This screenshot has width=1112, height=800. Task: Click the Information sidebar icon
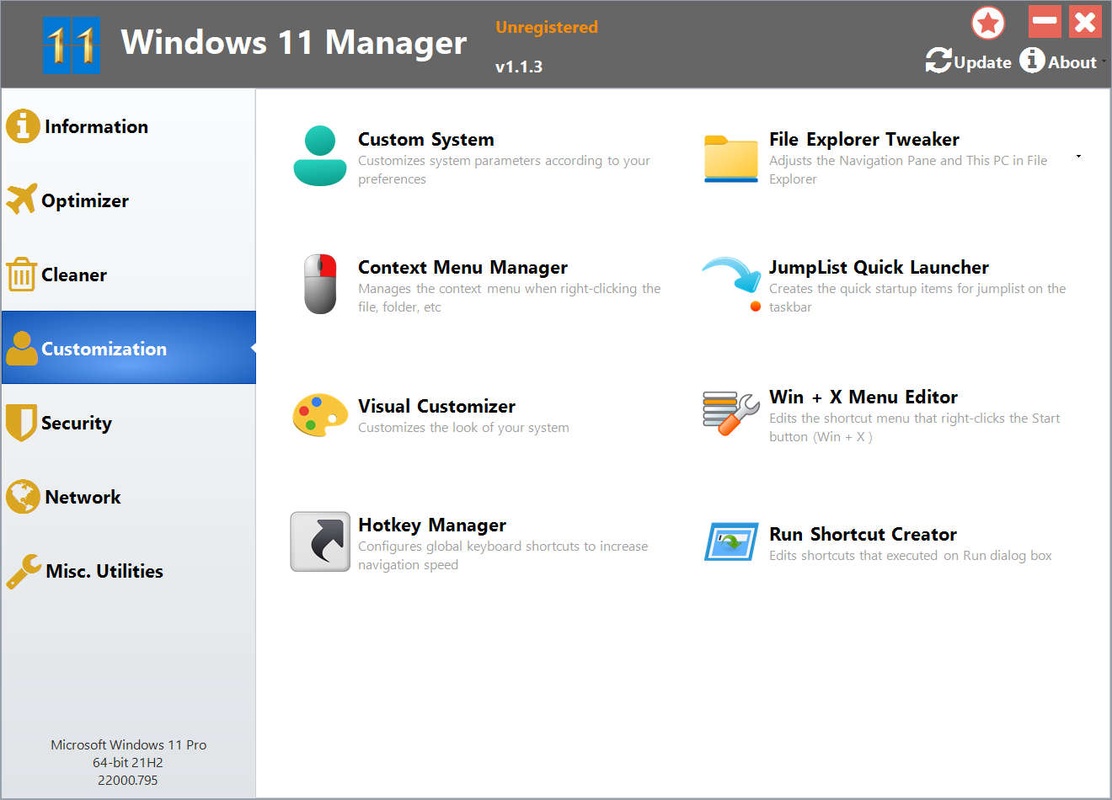pos(23,126)
